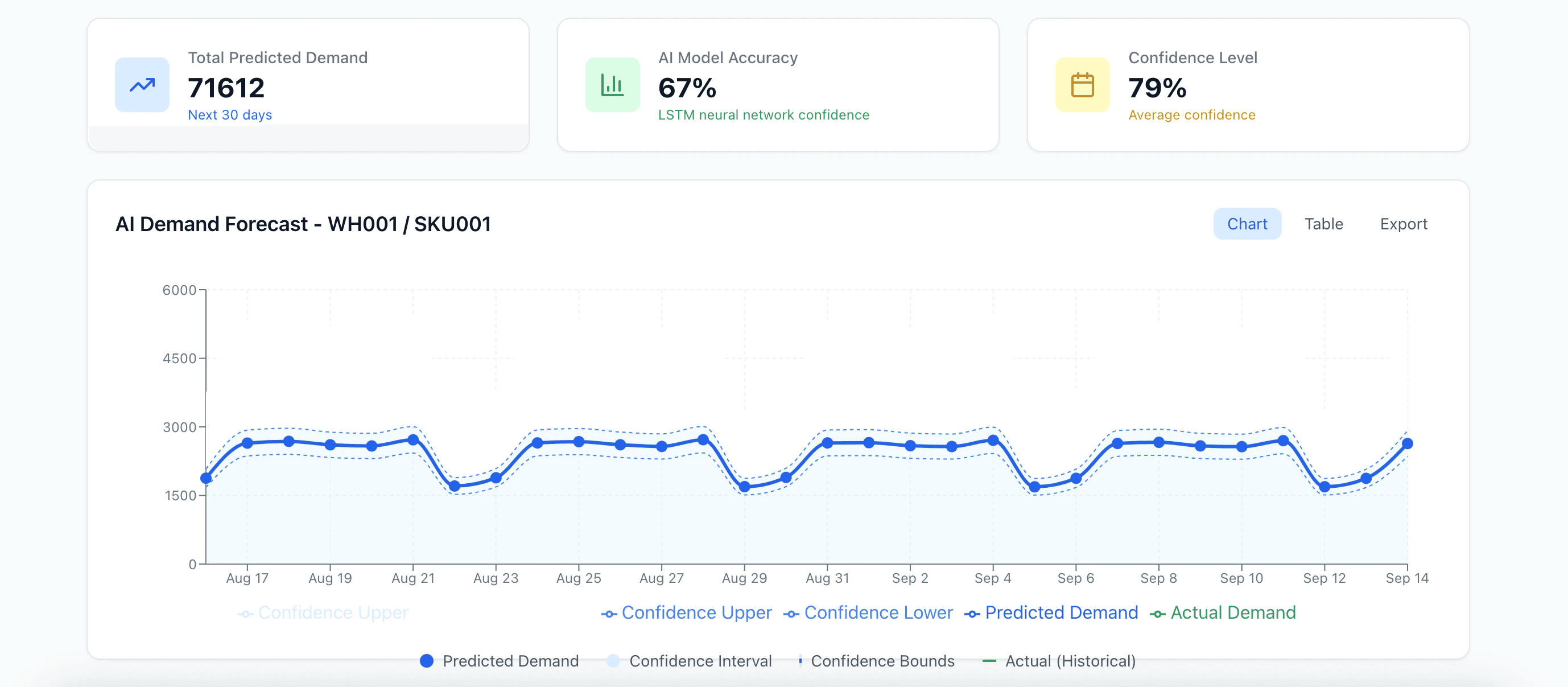Click the blue trending-up arrow icon
Screen dimensions: 1568x687
142,85
